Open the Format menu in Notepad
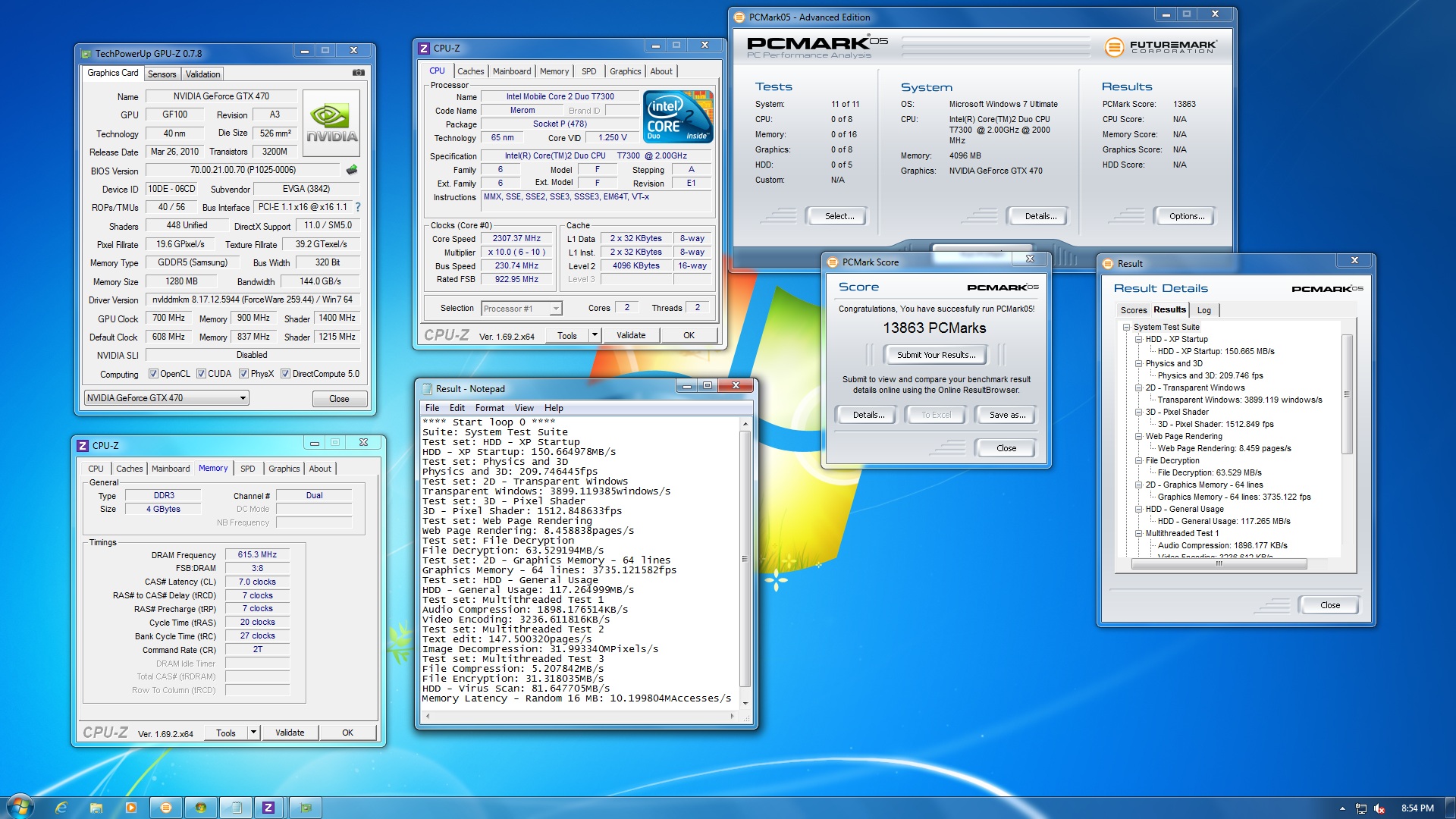1456x819 pixels. coord(489,408)
